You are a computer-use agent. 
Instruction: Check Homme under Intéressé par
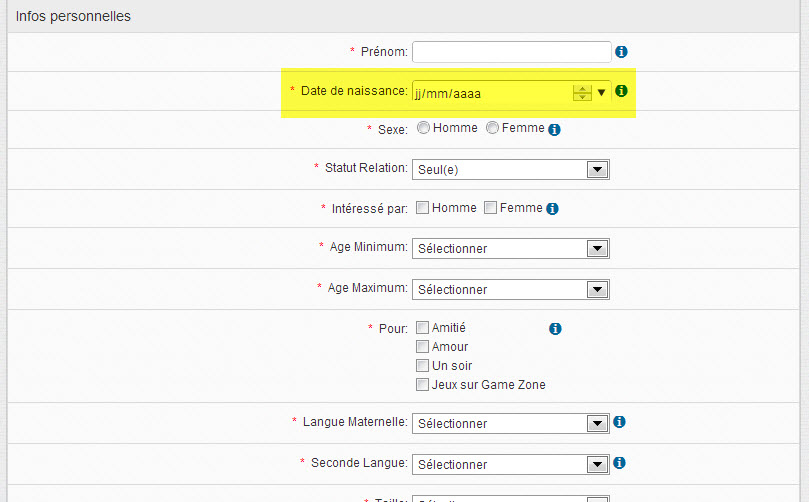422,208
